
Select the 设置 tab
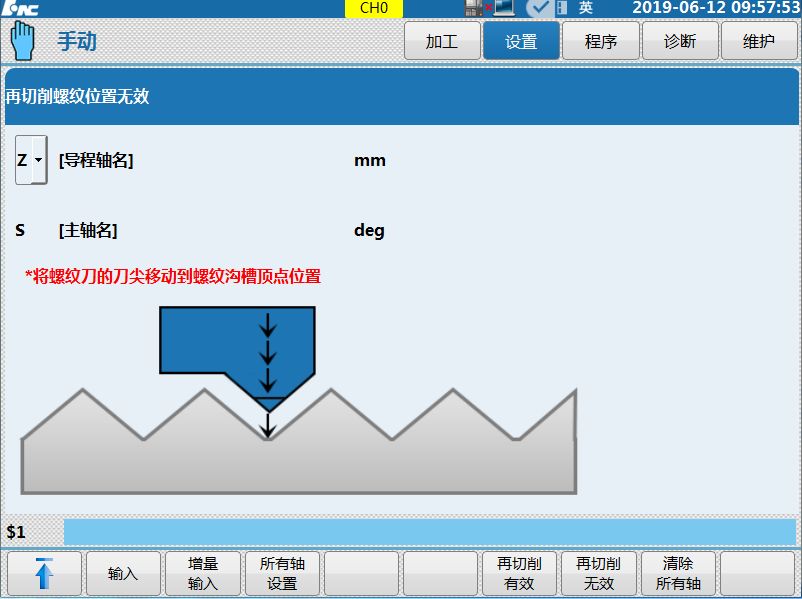click(x=521, y=42)
